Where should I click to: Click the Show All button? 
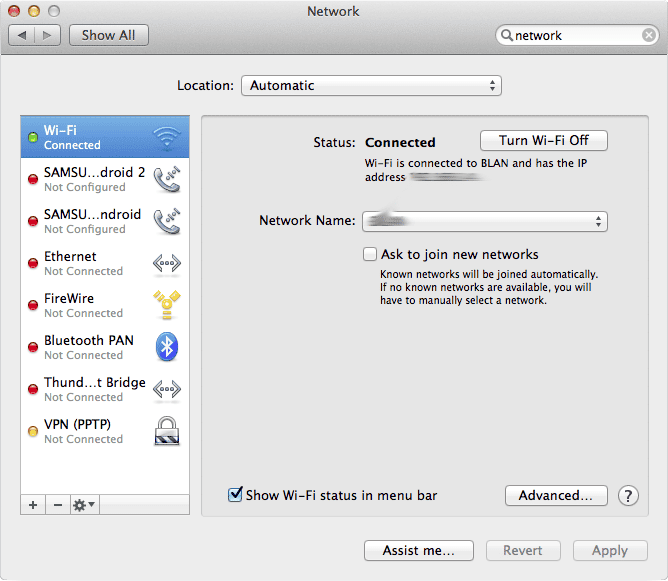tap(108, 35)
